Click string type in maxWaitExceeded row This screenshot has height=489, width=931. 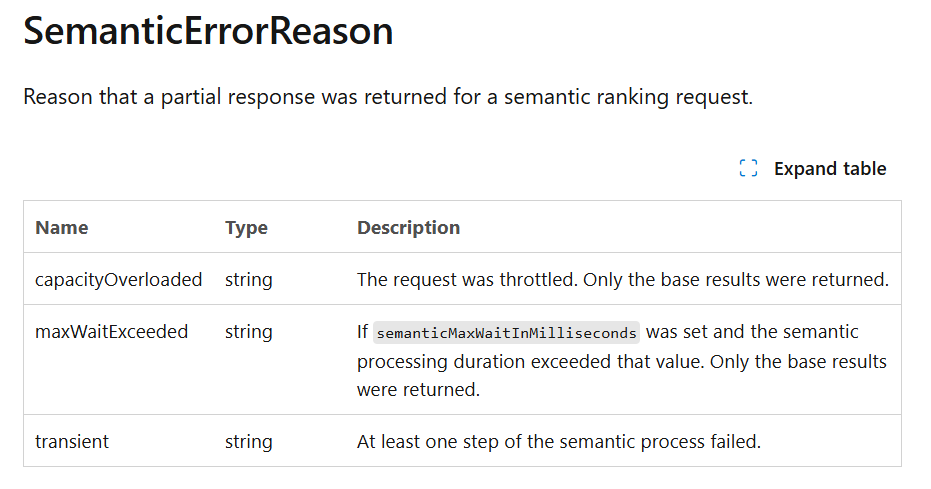(x=249, y=332)
